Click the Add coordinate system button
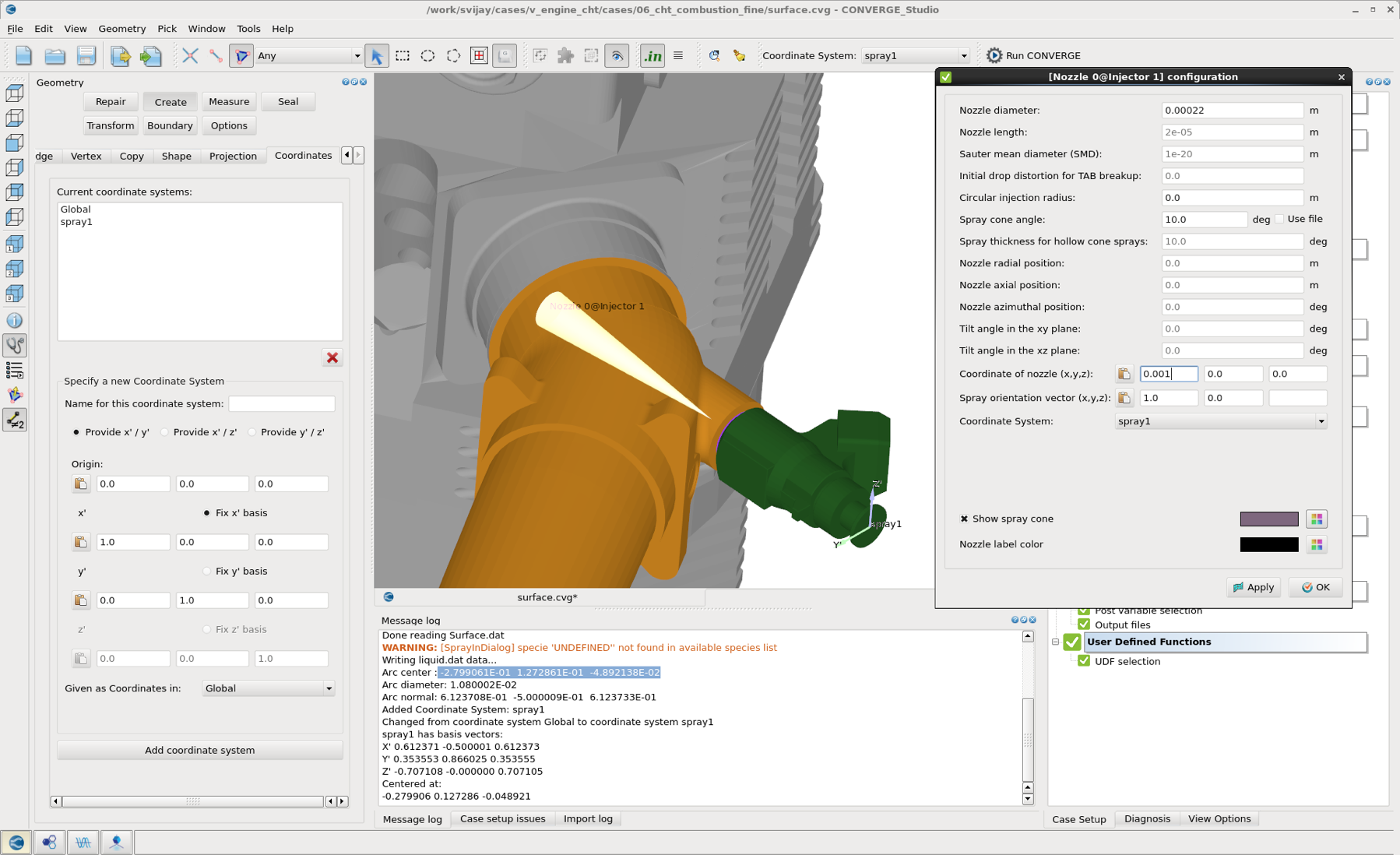Viewport: 1400px width, 855px height. [x=199, y=750]
